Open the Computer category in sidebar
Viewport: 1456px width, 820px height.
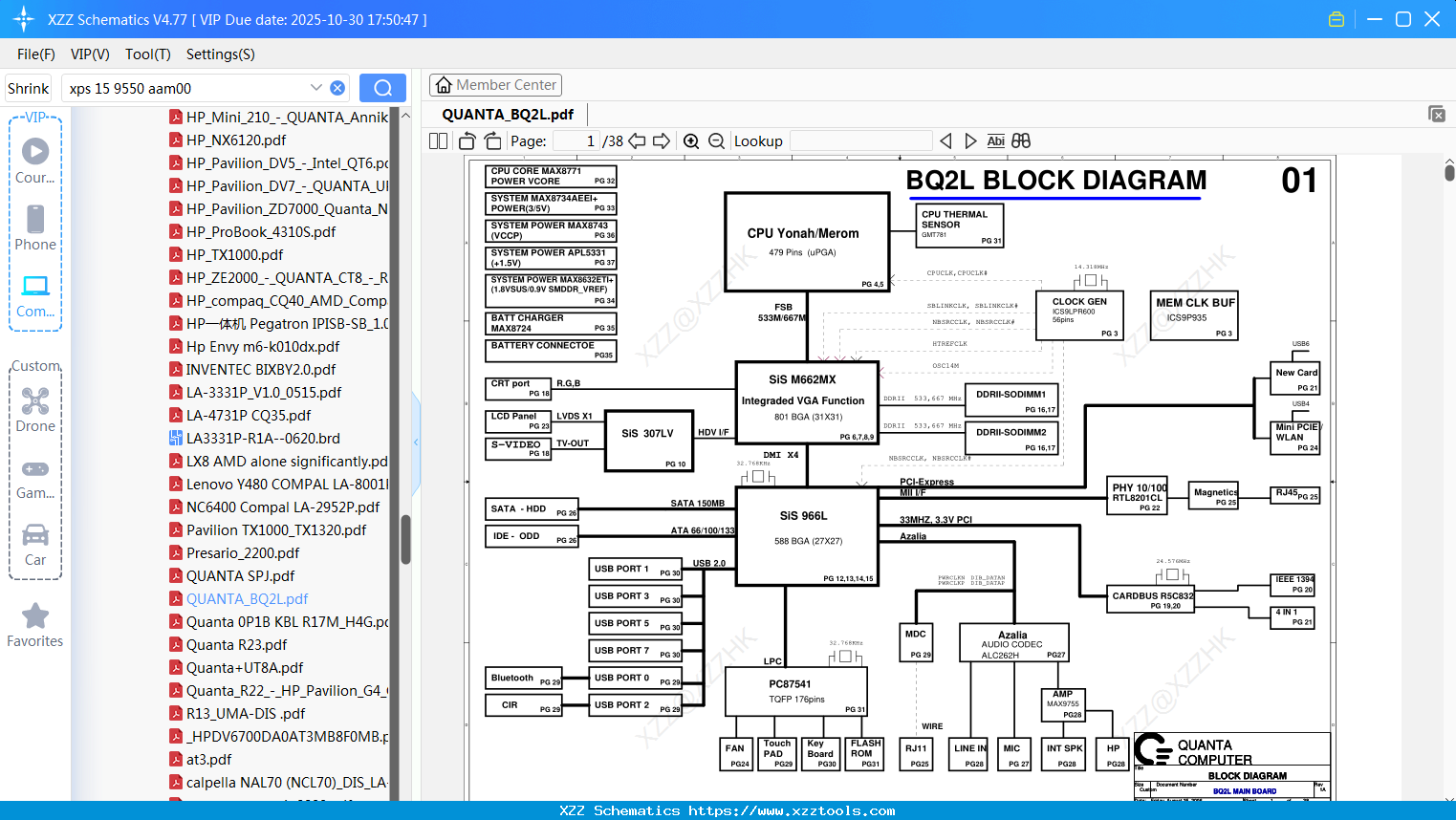[35, 296]
